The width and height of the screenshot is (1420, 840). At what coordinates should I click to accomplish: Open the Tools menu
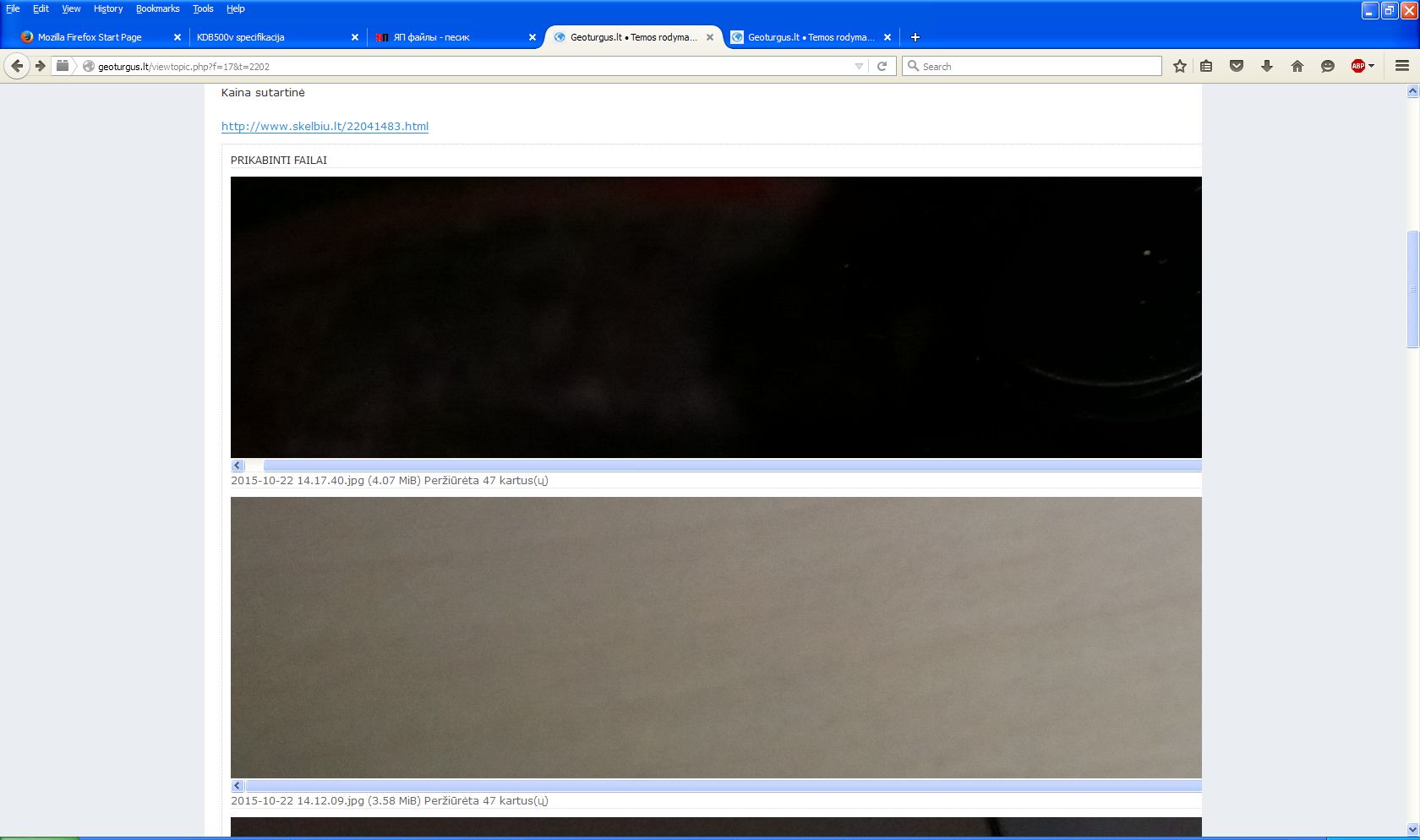click(x=203, y=8)
